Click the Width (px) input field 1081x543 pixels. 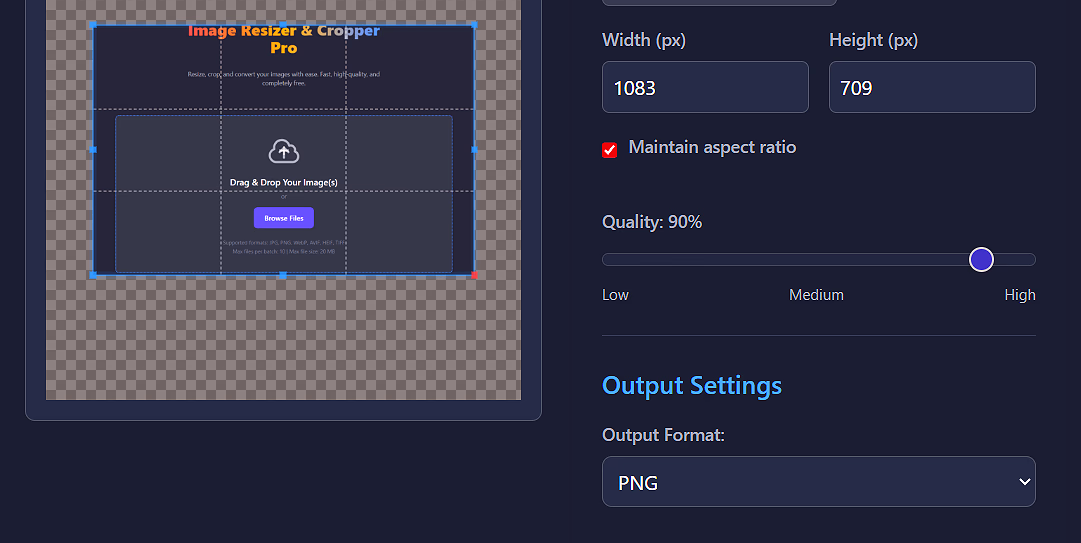click(705, 87)
